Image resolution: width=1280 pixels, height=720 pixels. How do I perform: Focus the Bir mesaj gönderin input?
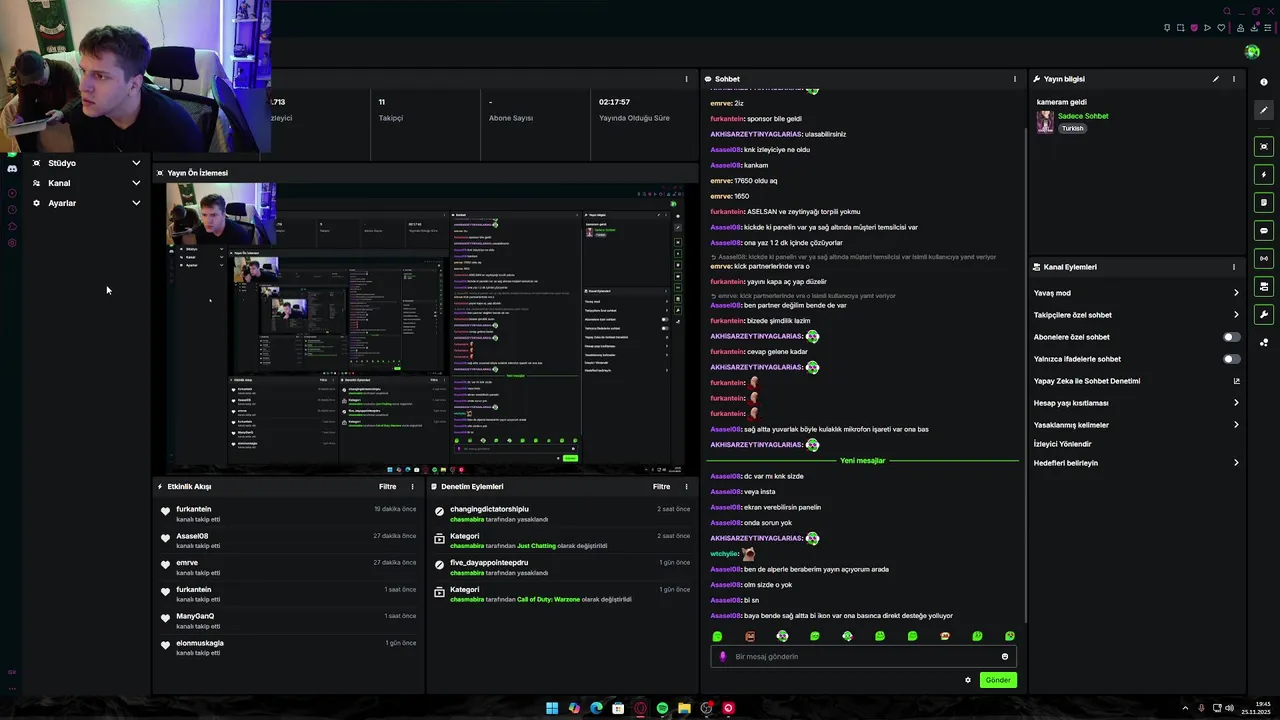pos(863,657)
